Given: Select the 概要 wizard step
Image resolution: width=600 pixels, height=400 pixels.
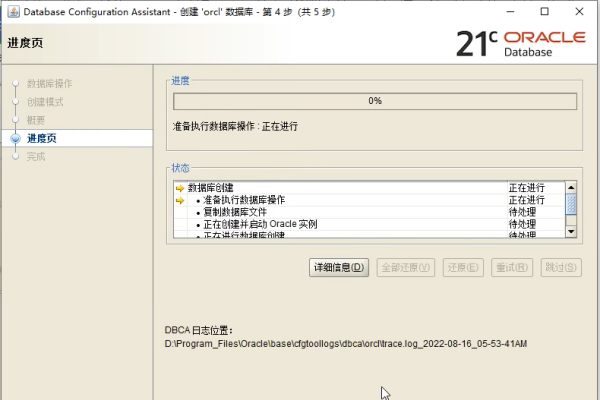Looking at the screenshot, I should [36, 120].
